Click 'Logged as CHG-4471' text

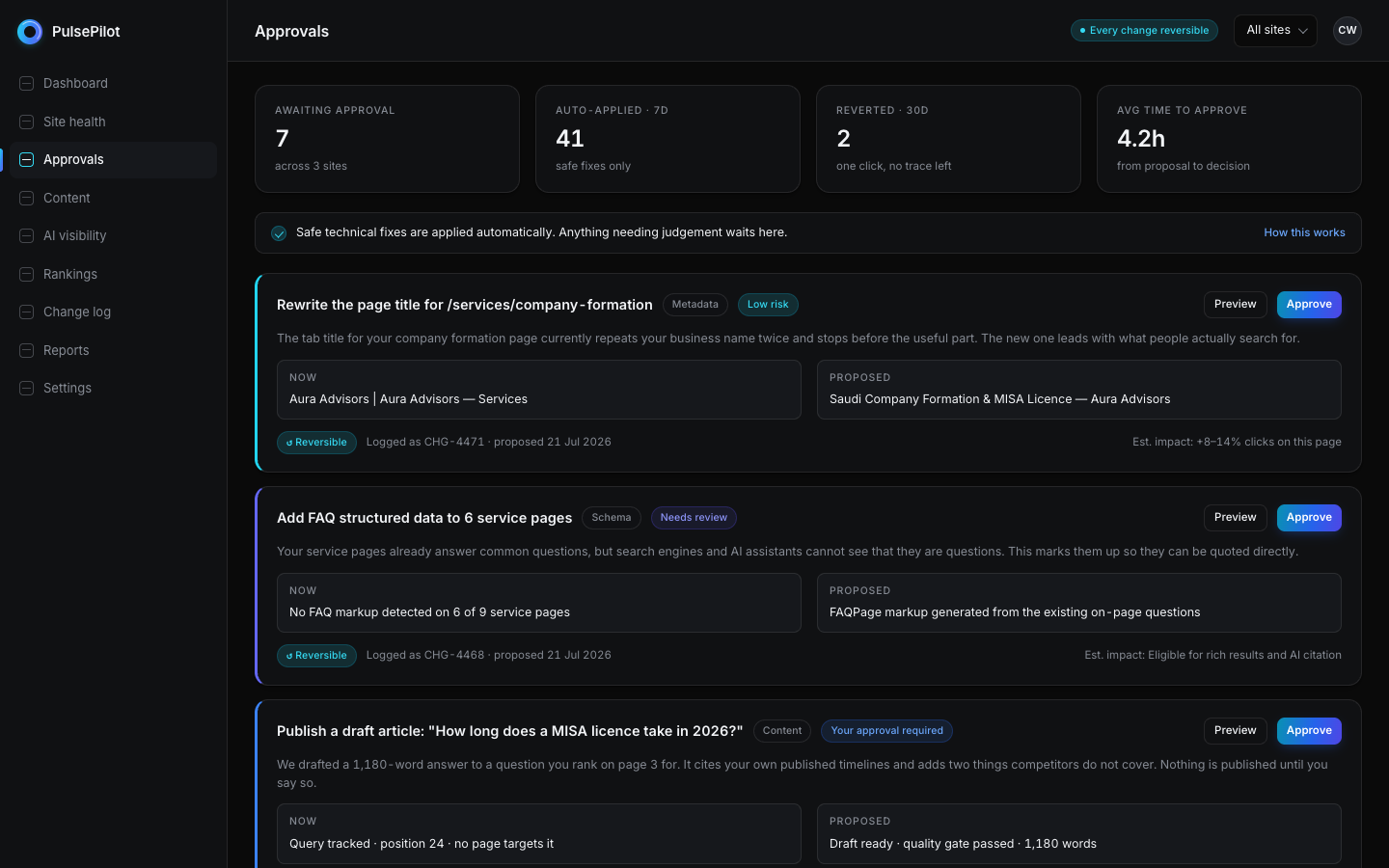tap(425, 442)
